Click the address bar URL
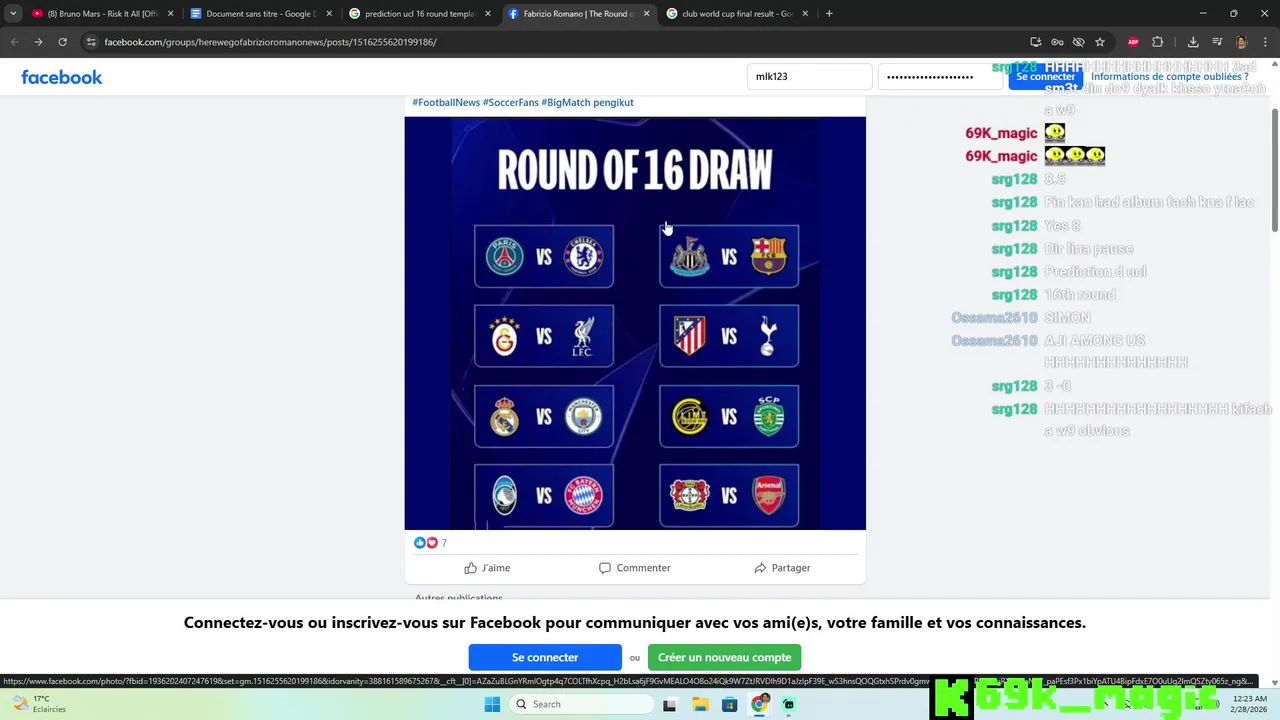 (270, 42)
